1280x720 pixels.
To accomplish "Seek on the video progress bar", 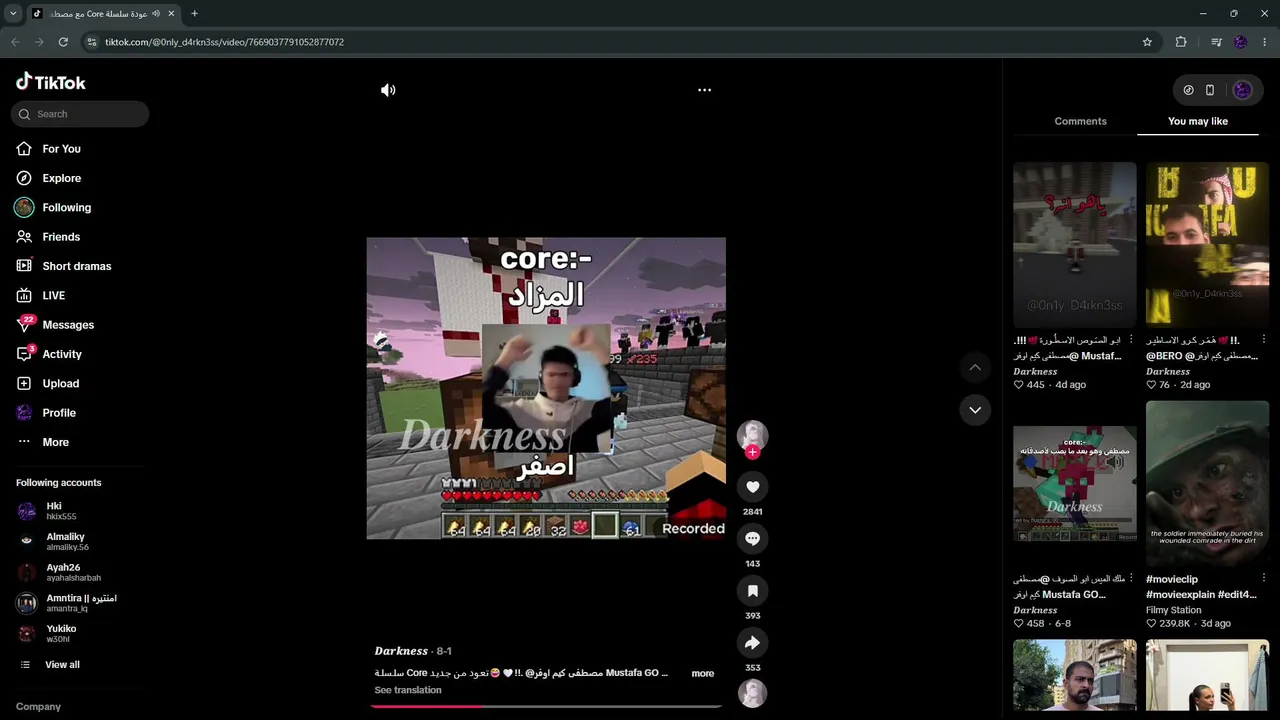I will tap(546, 707).
